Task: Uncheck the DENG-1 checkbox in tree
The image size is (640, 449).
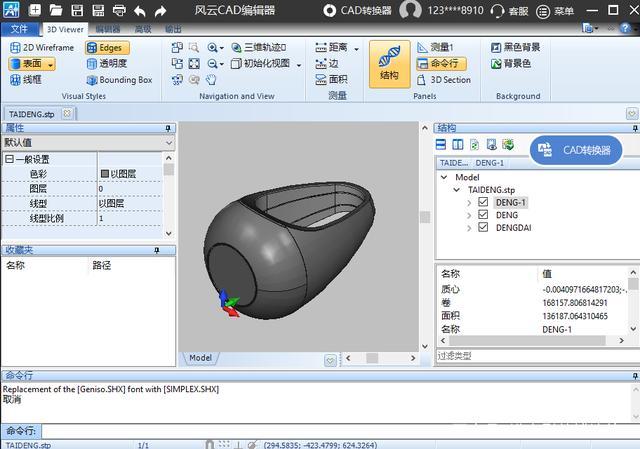Action: 485,202
